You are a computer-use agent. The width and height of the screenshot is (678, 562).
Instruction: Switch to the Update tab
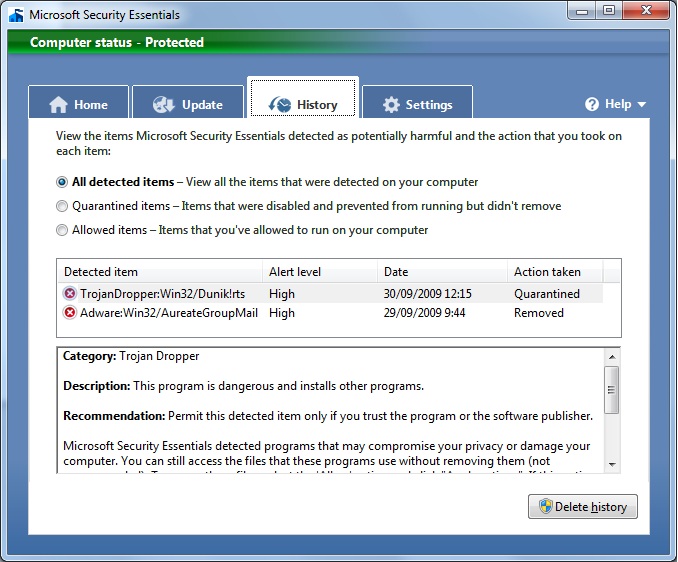[188, 102]
